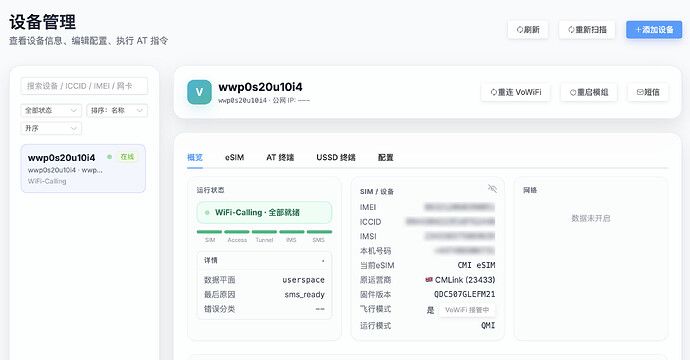The image size is (690, 360).
Task: Click the Access progress segment
Action: (237, 231)
